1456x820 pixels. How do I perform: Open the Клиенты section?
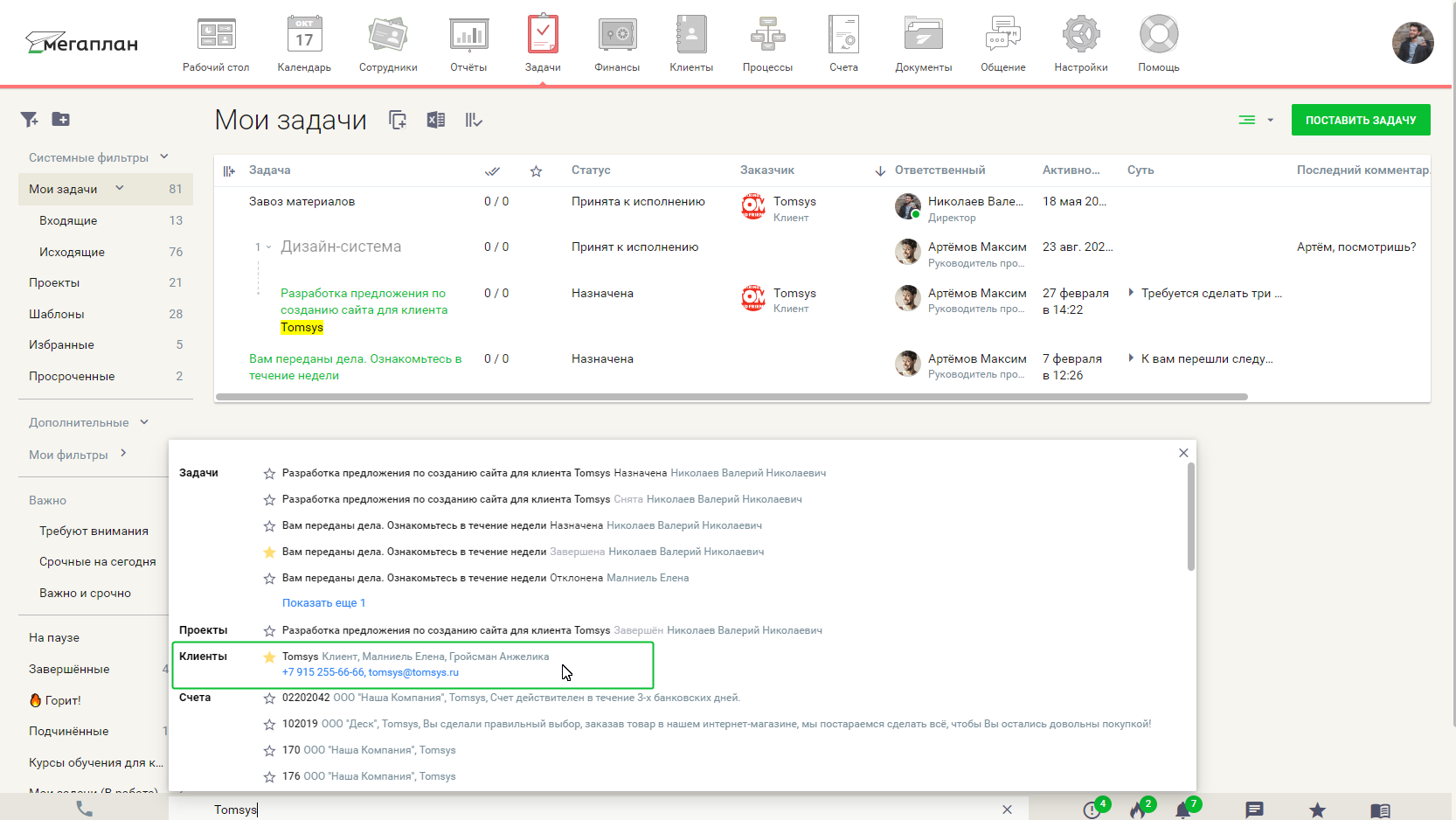691,44
